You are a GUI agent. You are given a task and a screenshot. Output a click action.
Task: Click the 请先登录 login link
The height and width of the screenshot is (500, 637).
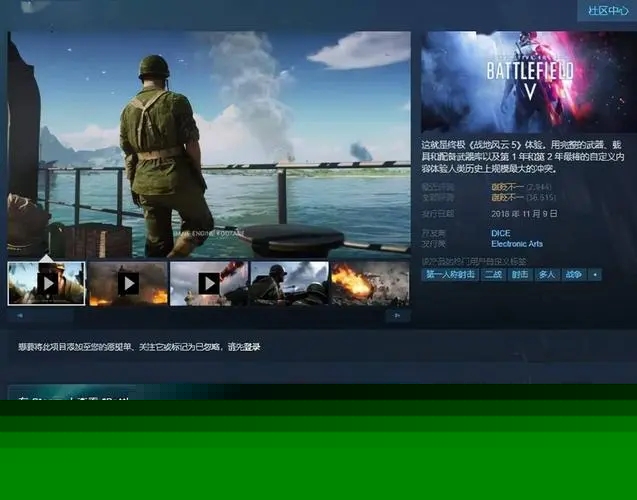(244, 347)
